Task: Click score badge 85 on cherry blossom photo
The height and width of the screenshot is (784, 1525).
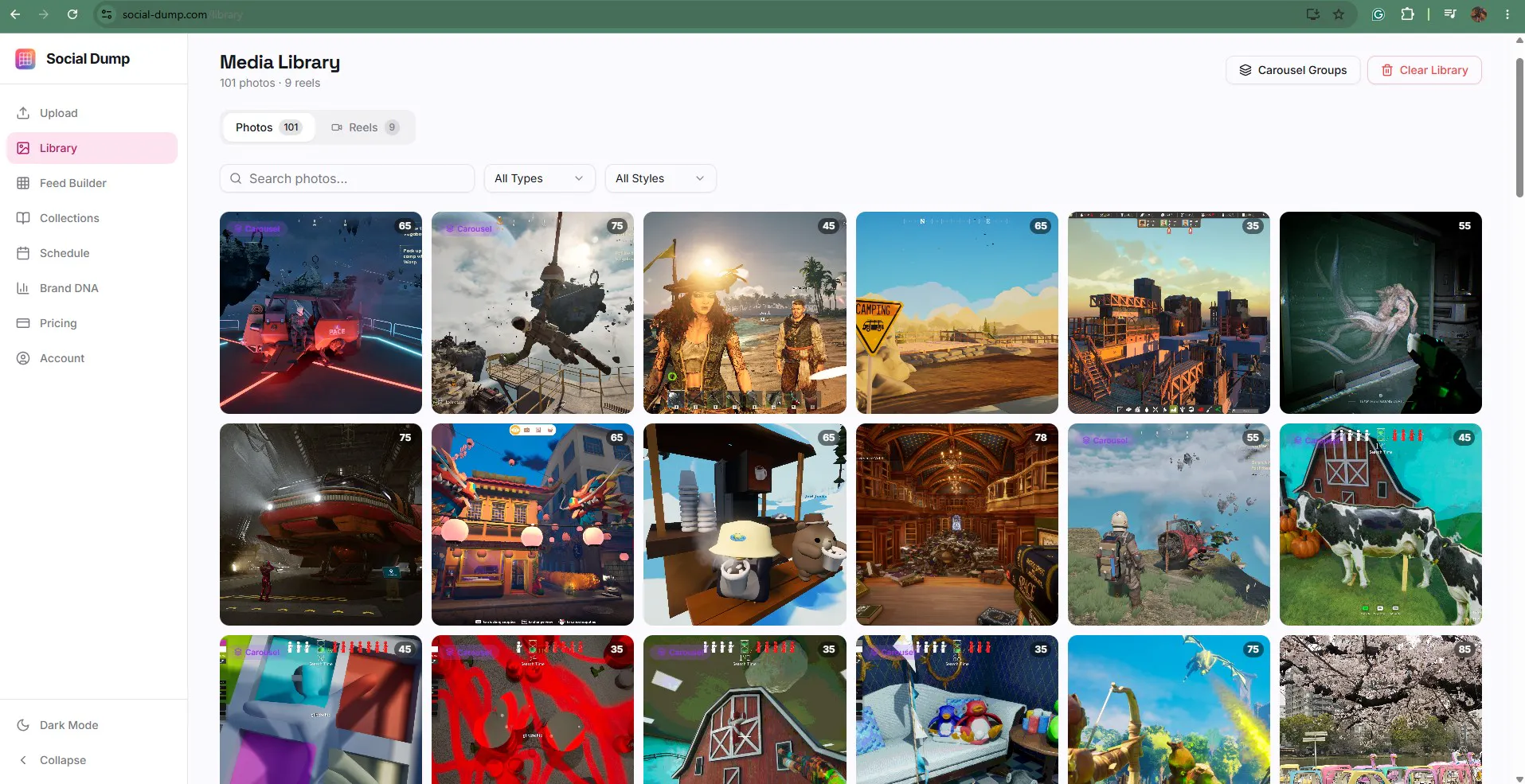Action: pos(1464,649)
